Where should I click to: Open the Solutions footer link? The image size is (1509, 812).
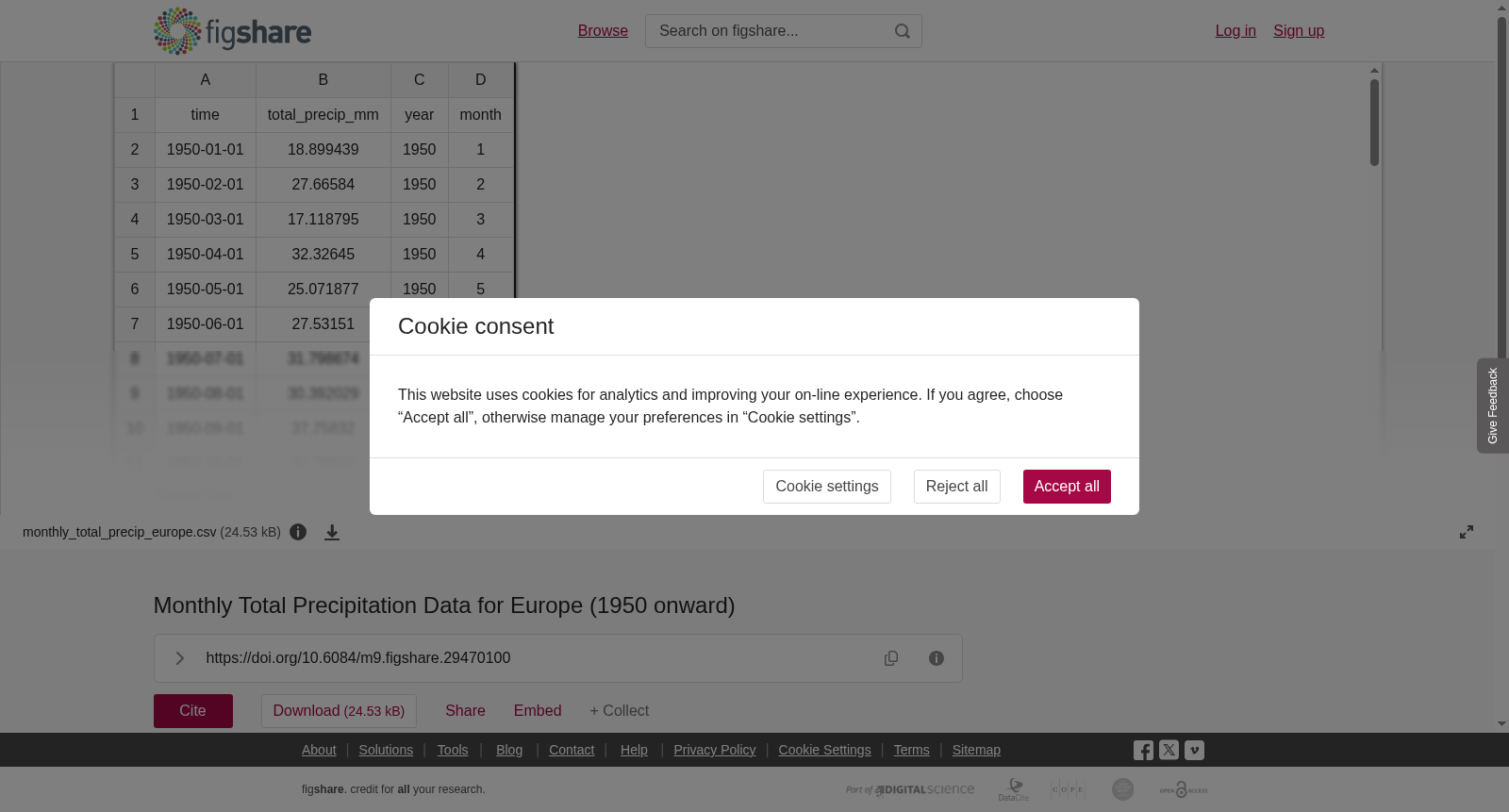[x=386, y=750]
